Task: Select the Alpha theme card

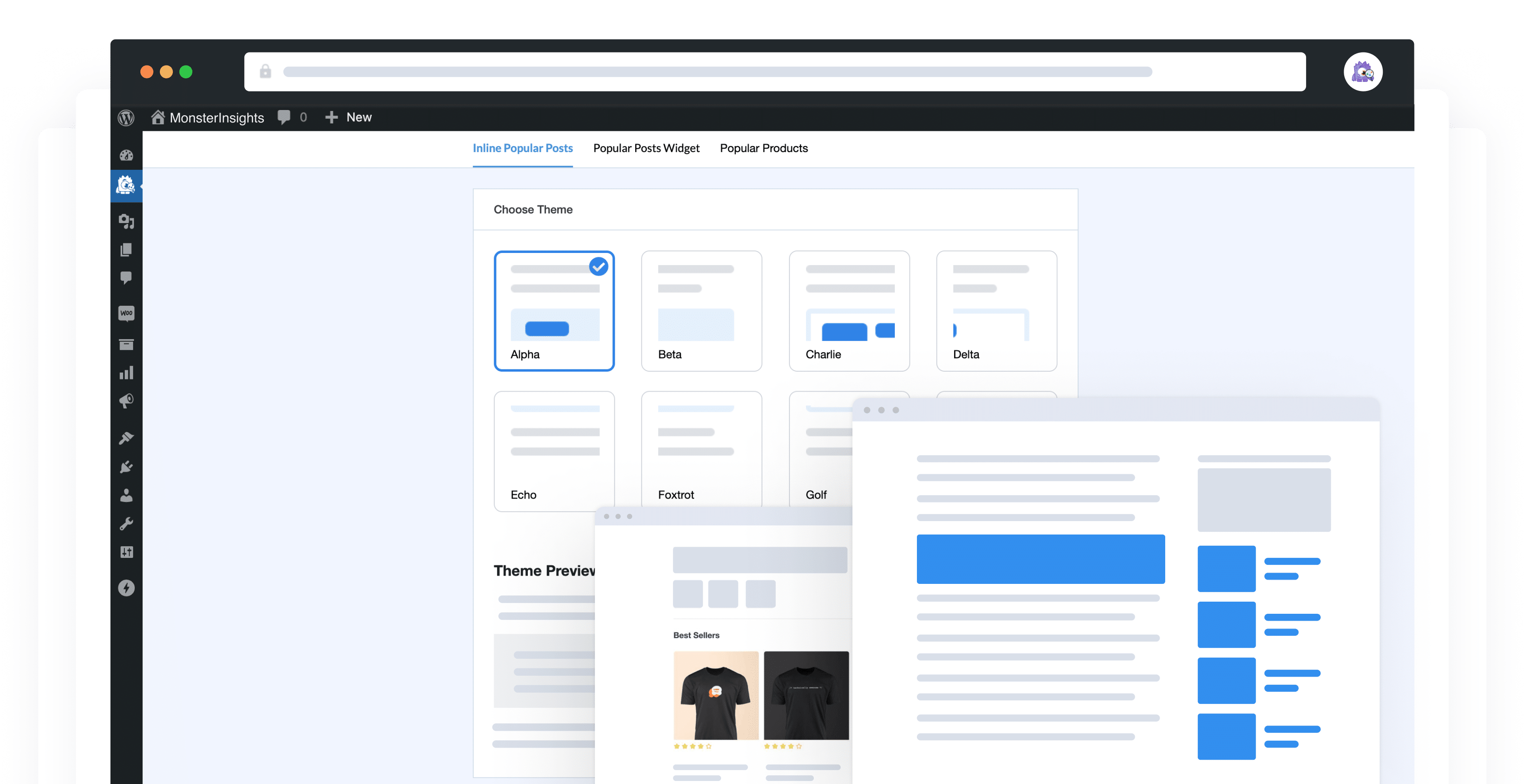Action: [x=554, y=311]
